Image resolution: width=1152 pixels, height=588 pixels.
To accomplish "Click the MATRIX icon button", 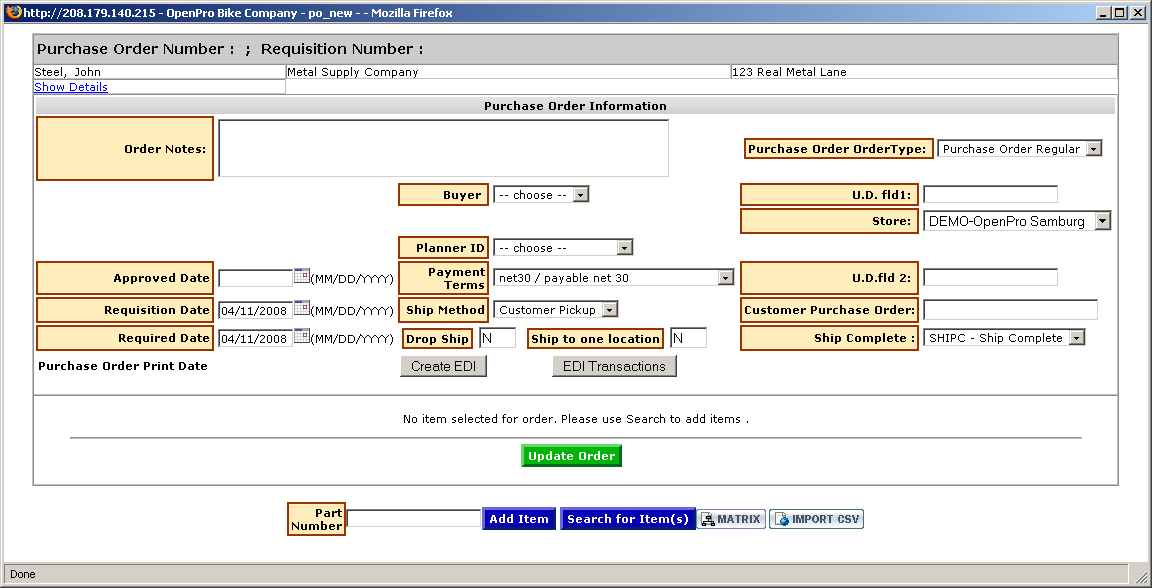I will [x=732, y=519].
